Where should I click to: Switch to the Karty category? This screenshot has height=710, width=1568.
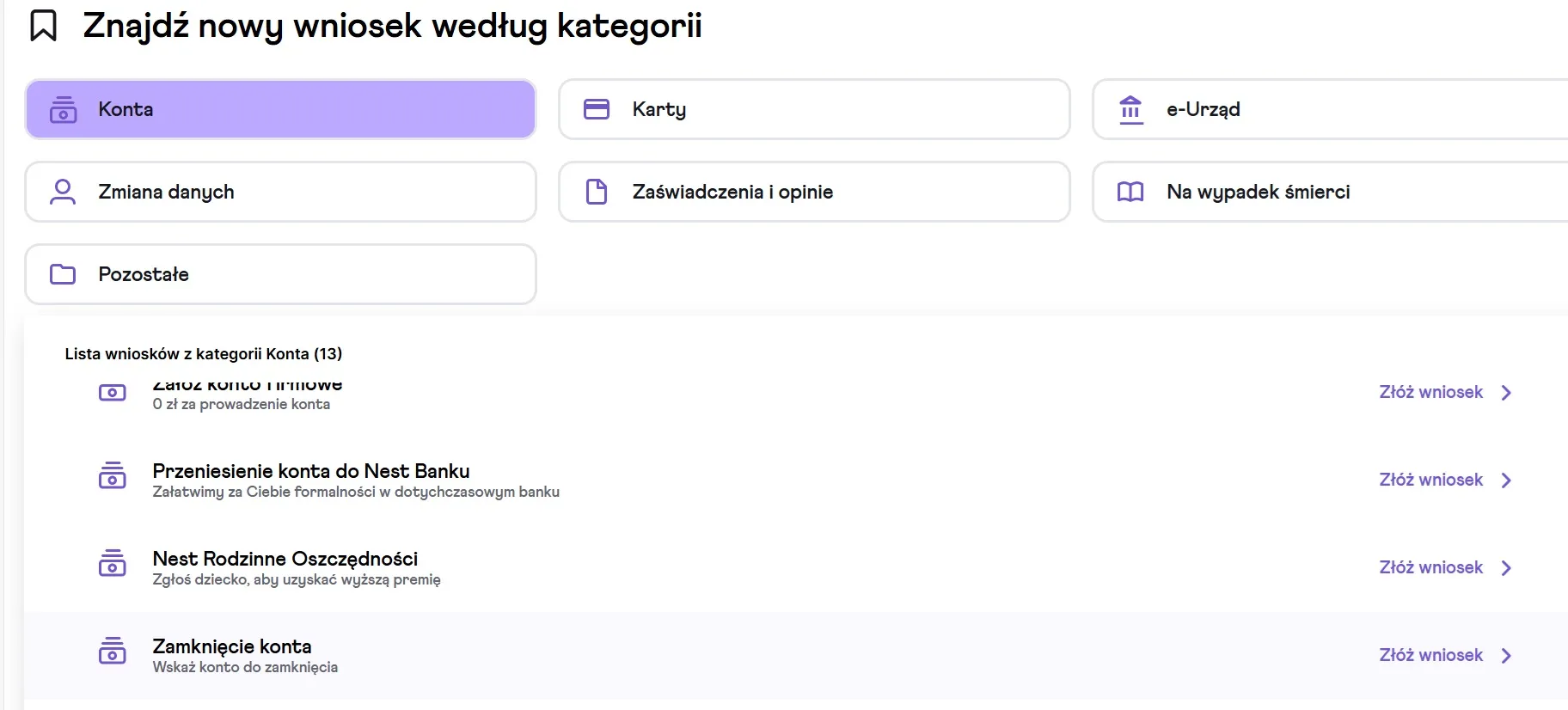click(x=813, y=109)
